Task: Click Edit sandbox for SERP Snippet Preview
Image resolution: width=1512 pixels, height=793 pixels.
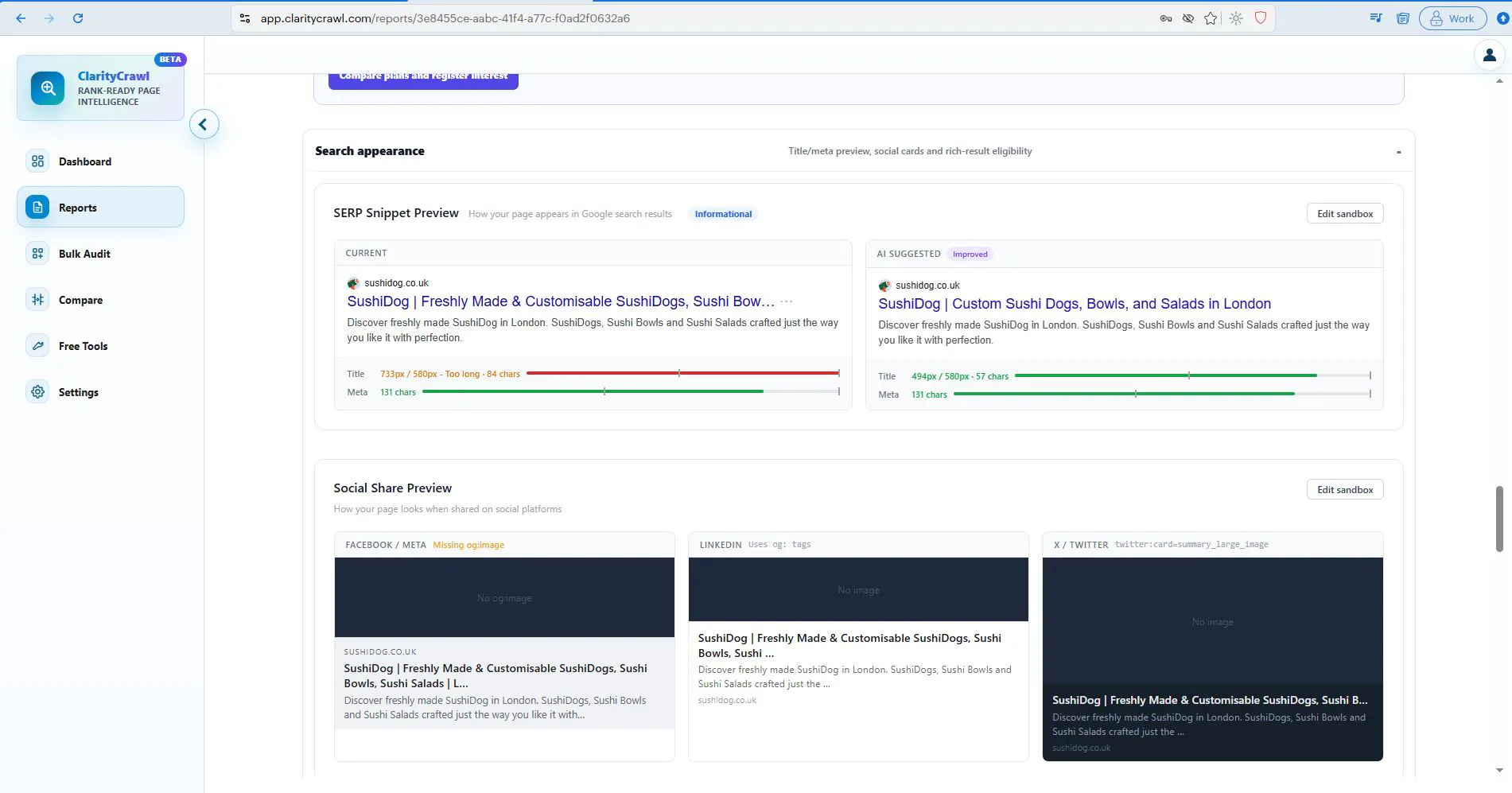Action: click(1344, 213)
